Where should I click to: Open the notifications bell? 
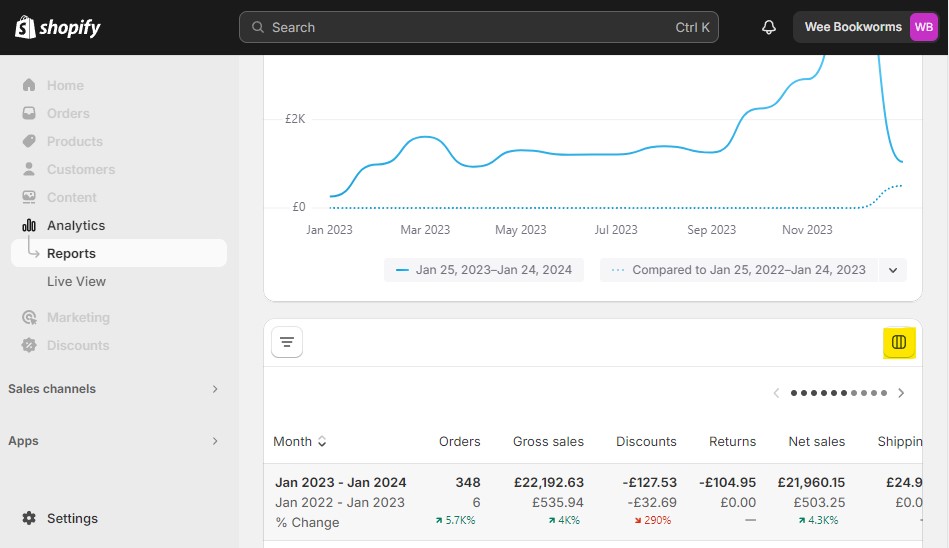pyautogui.click(x=769, y=27)
